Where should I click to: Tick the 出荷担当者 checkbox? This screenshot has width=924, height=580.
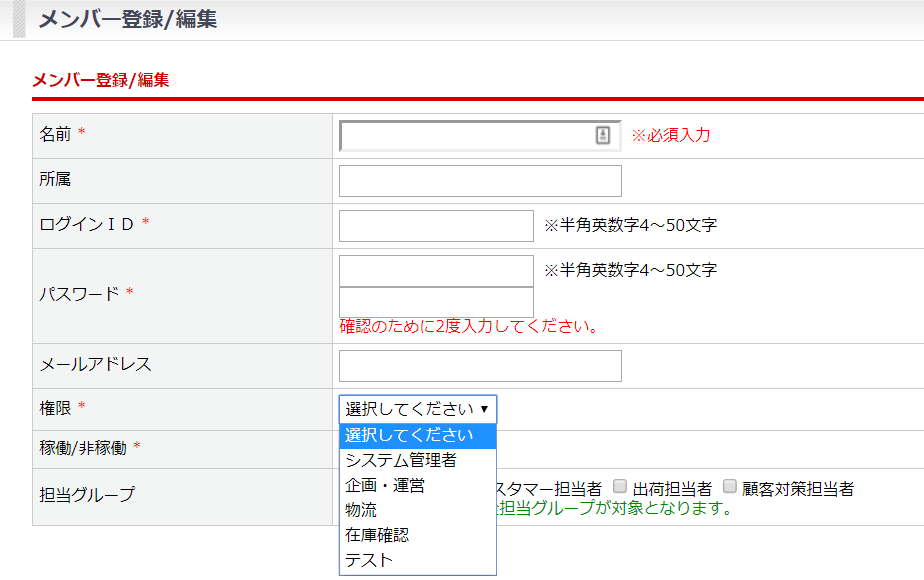click(x=620, y=487)
